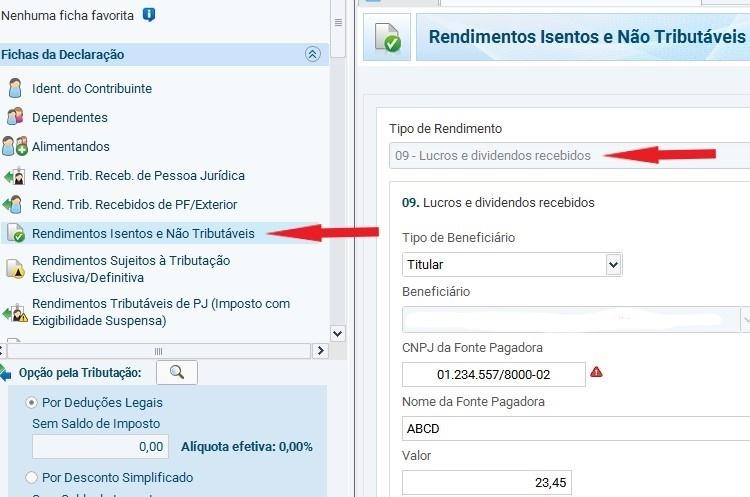The width and height of the screenshot is (750, 497).
Task: Click the Exigibilidade Suspensa icon
Action: [15, 312]
